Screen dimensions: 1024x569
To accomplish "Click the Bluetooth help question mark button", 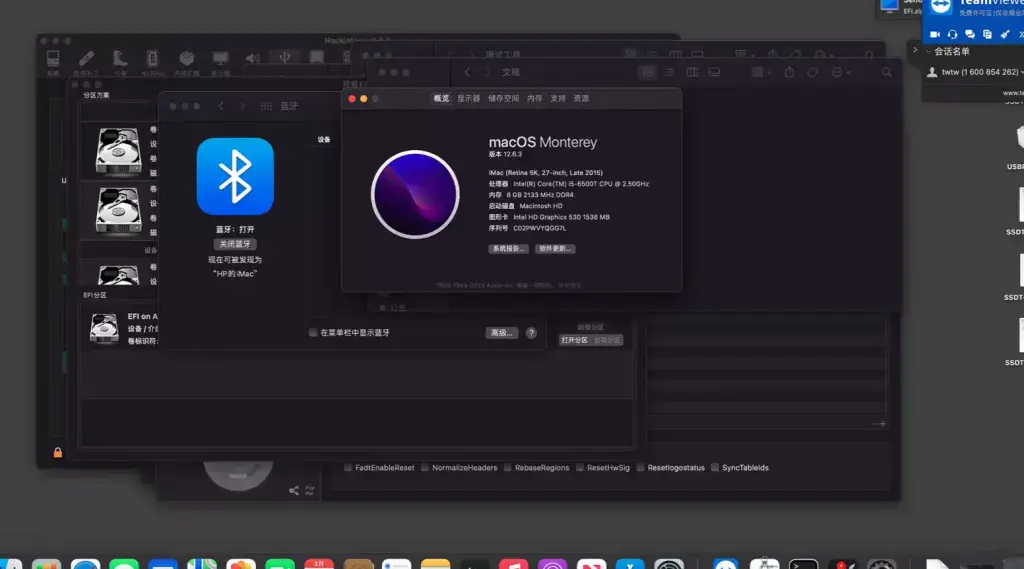I will (x=532, y=333).
